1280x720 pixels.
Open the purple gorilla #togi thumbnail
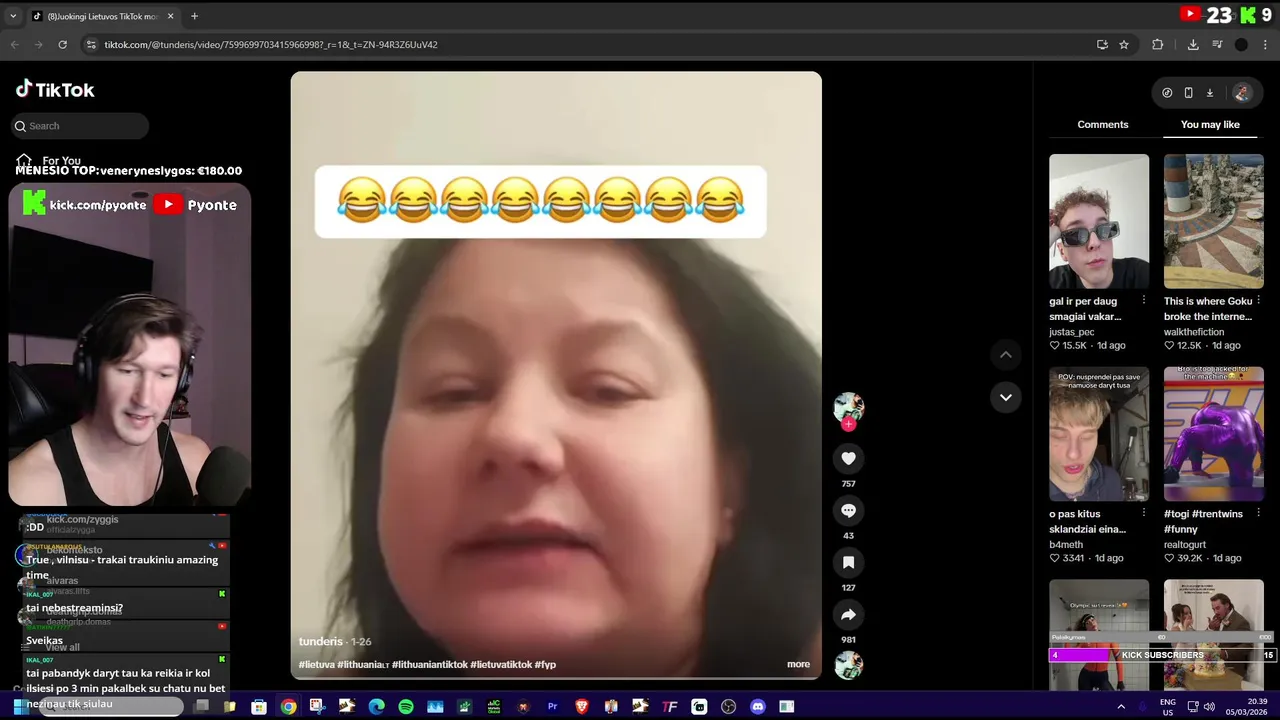[1213, 434]
